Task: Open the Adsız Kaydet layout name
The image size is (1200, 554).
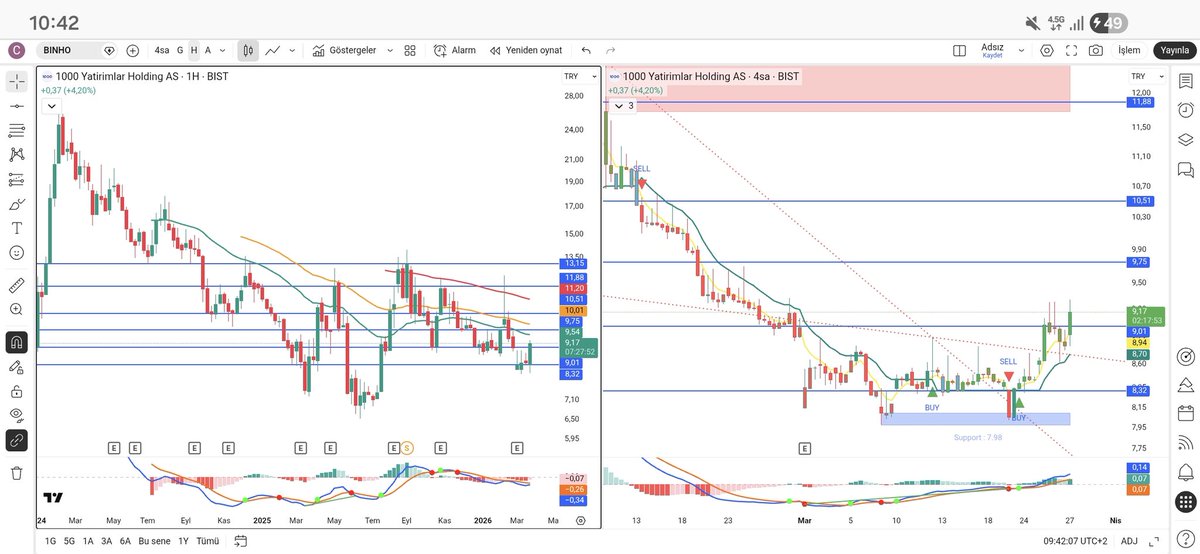Action: click(x=992, y=50)
